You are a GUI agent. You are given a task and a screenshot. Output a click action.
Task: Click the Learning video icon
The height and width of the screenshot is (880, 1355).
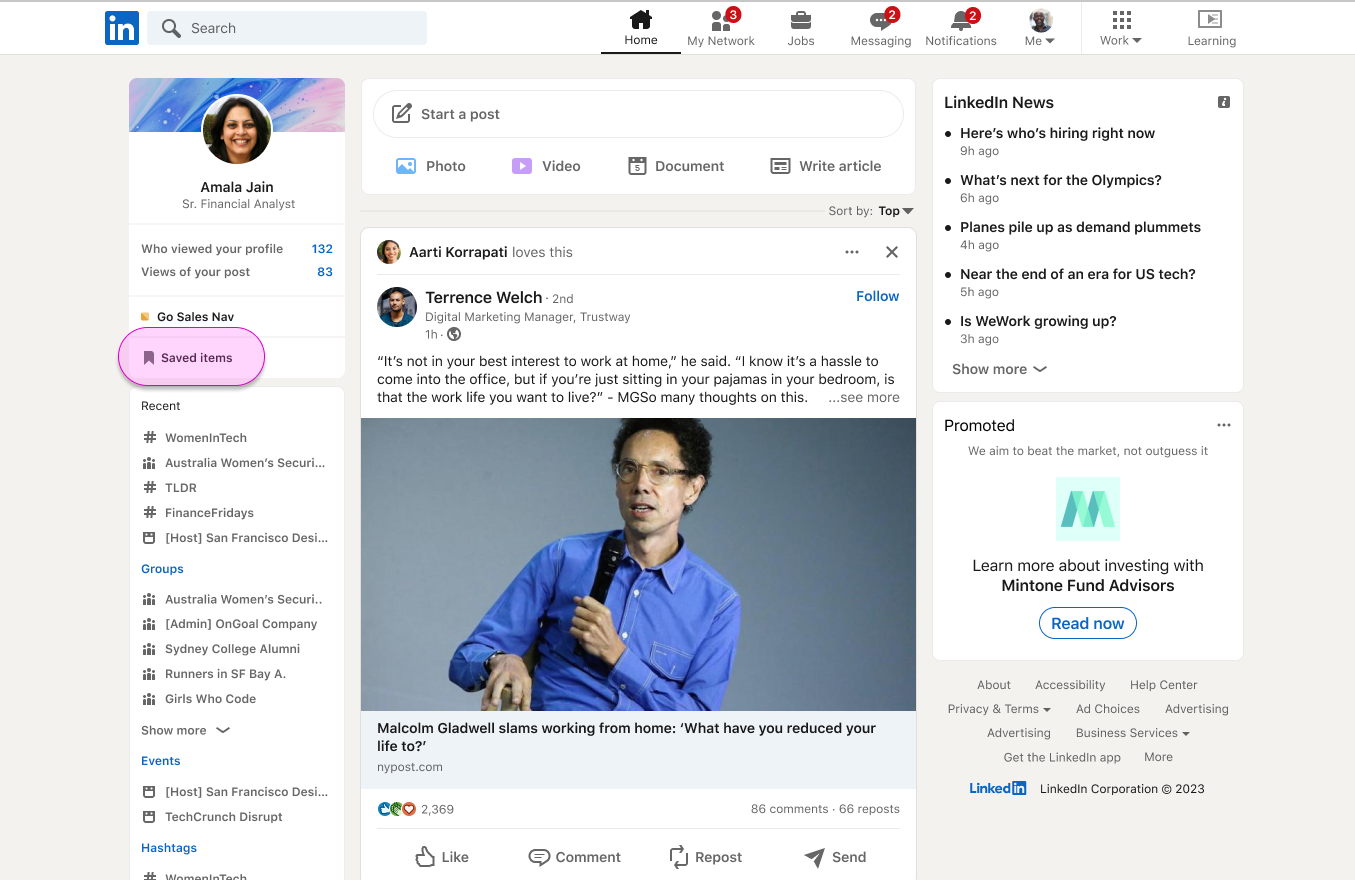1210,20
